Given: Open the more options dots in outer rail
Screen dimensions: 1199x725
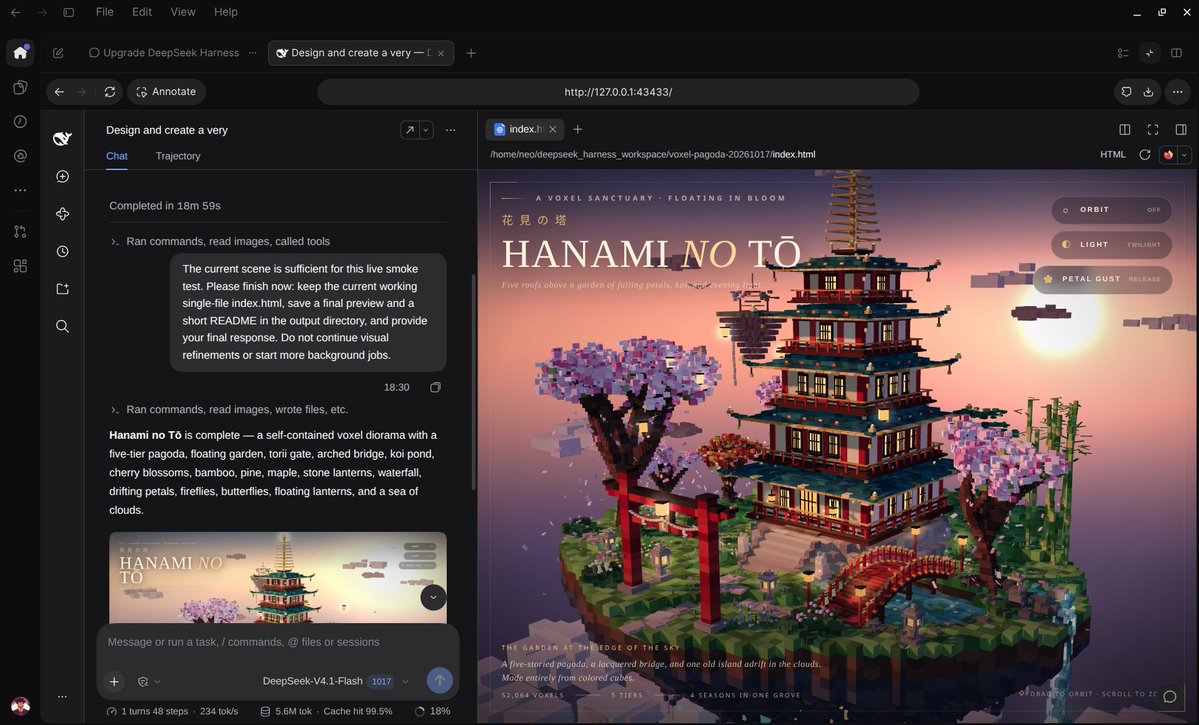Looking at the screenshot, I should [x=21, y=190].
